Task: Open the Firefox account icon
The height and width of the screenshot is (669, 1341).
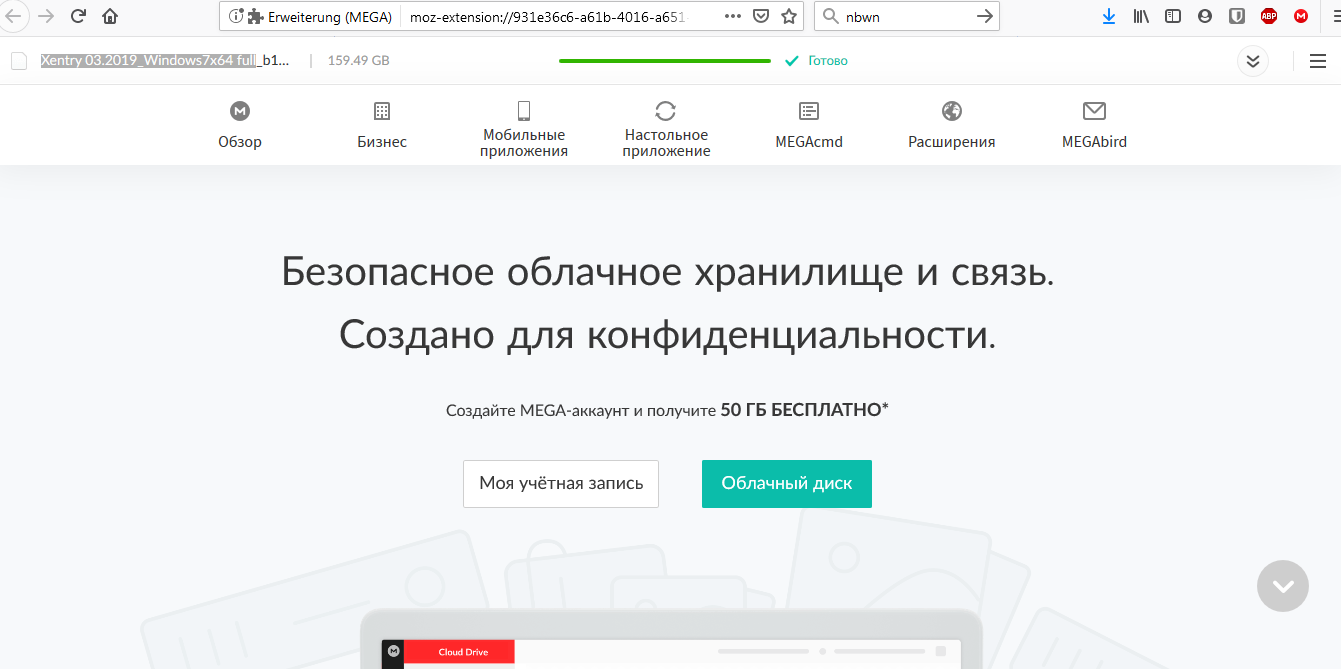Action: pyautogui.click(x=1205, y=16)
